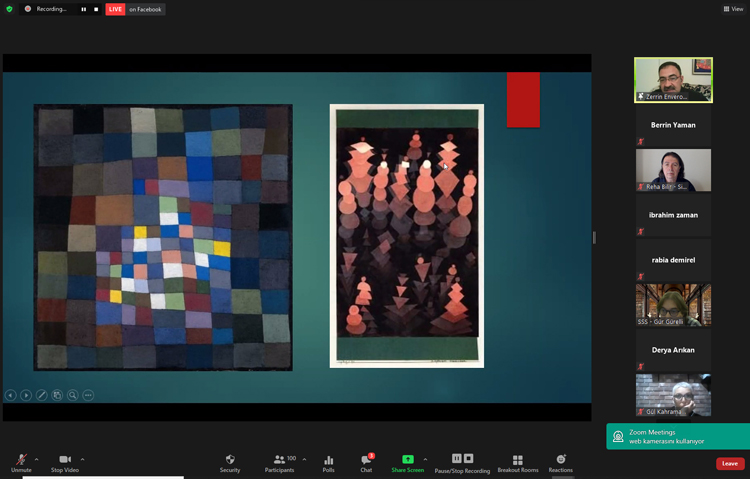Open the Security options

230,462
